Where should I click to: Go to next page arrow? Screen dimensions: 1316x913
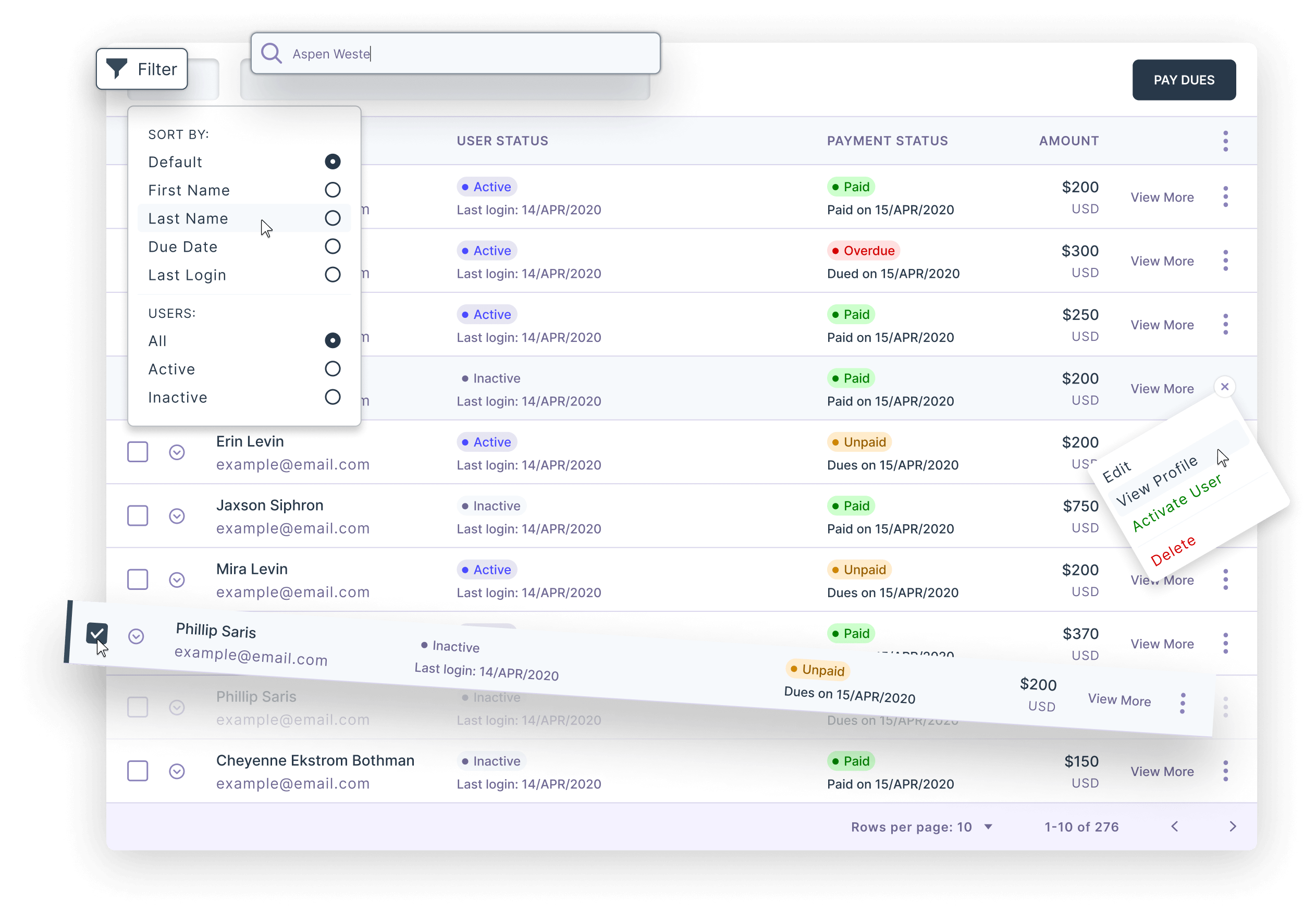[1233, 826]
